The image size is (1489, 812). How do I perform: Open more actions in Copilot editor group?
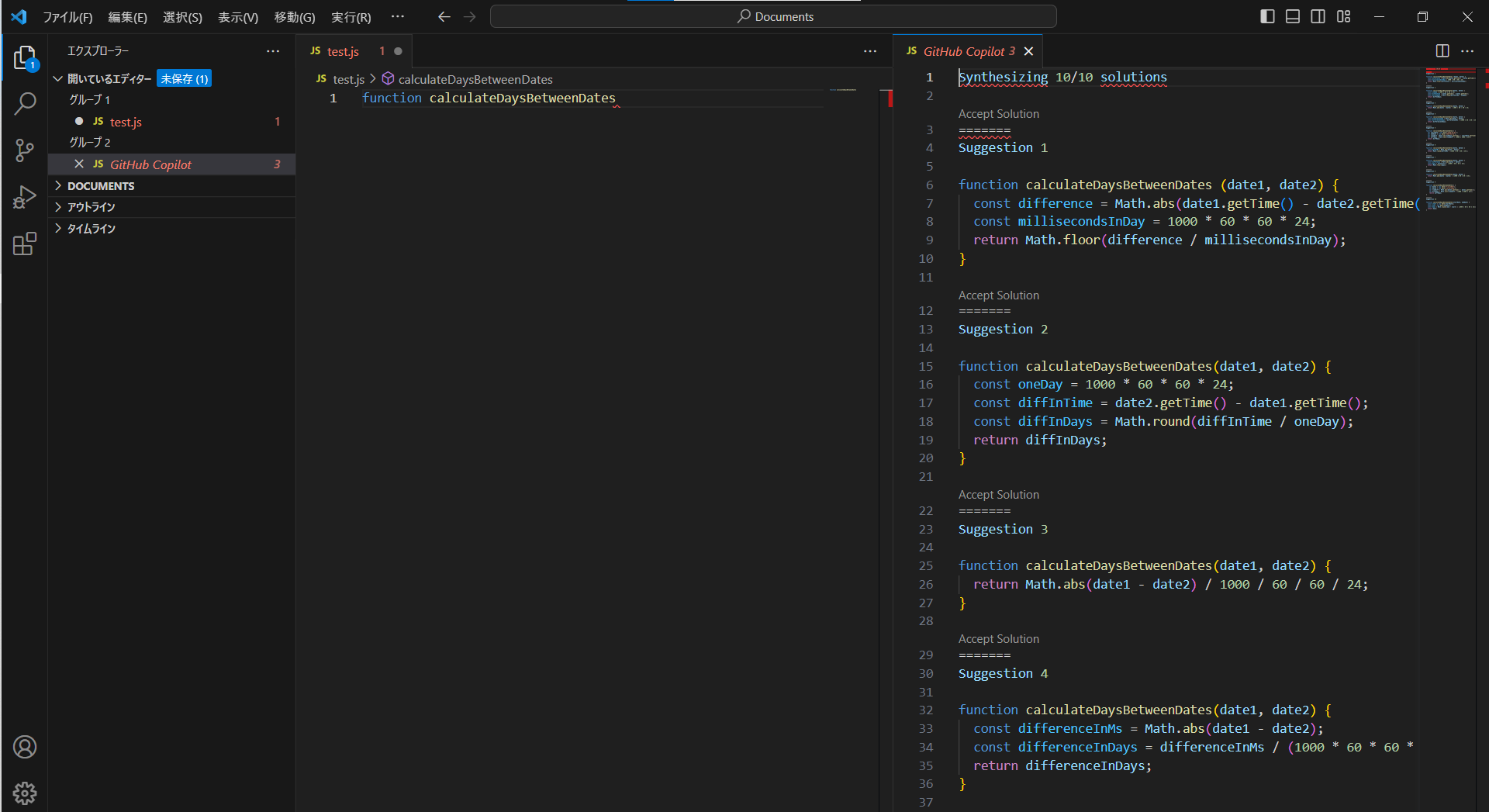click(x=1467, y=51)
